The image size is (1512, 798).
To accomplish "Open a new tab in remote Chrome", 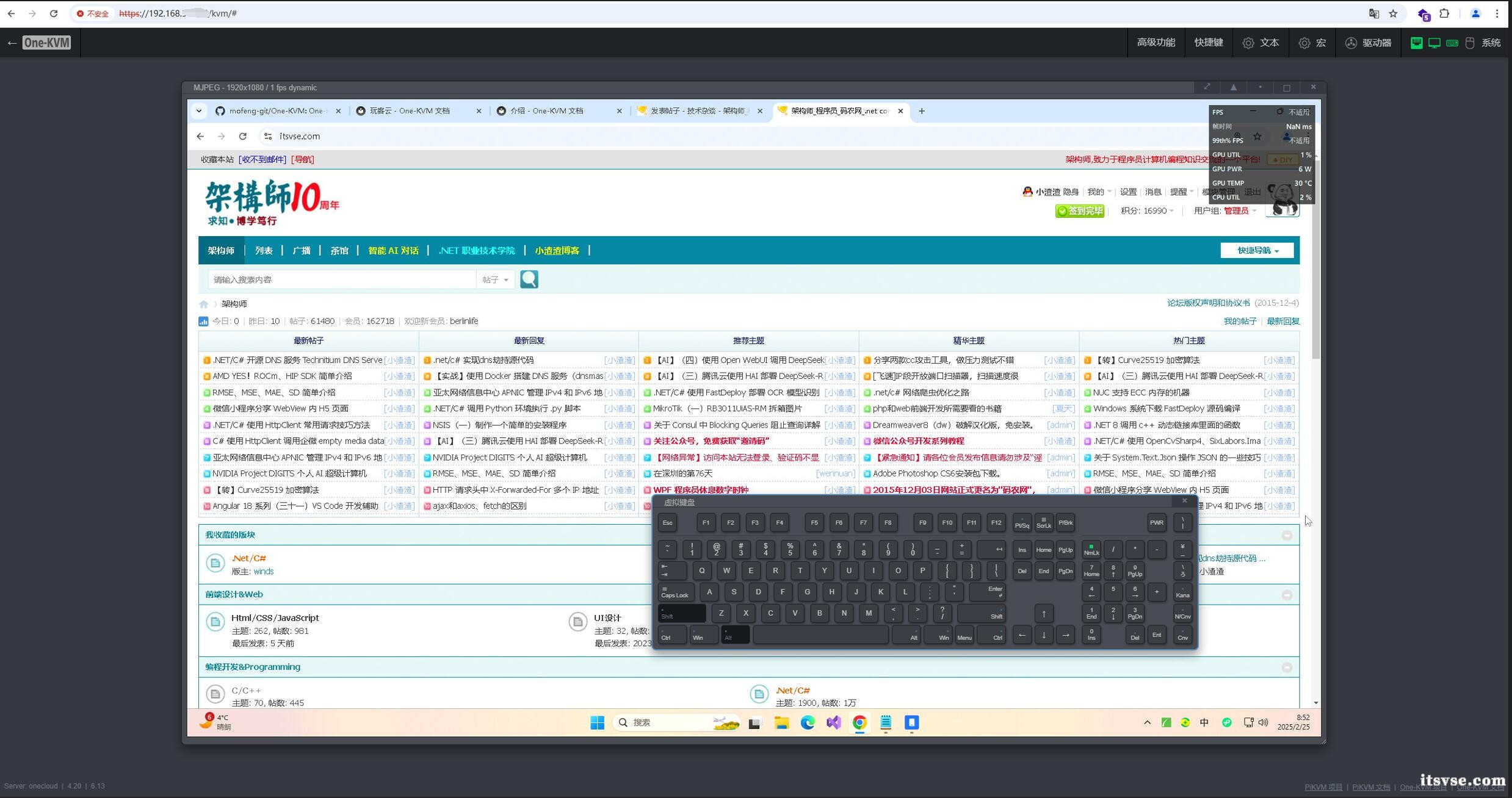I will [922, 111].
